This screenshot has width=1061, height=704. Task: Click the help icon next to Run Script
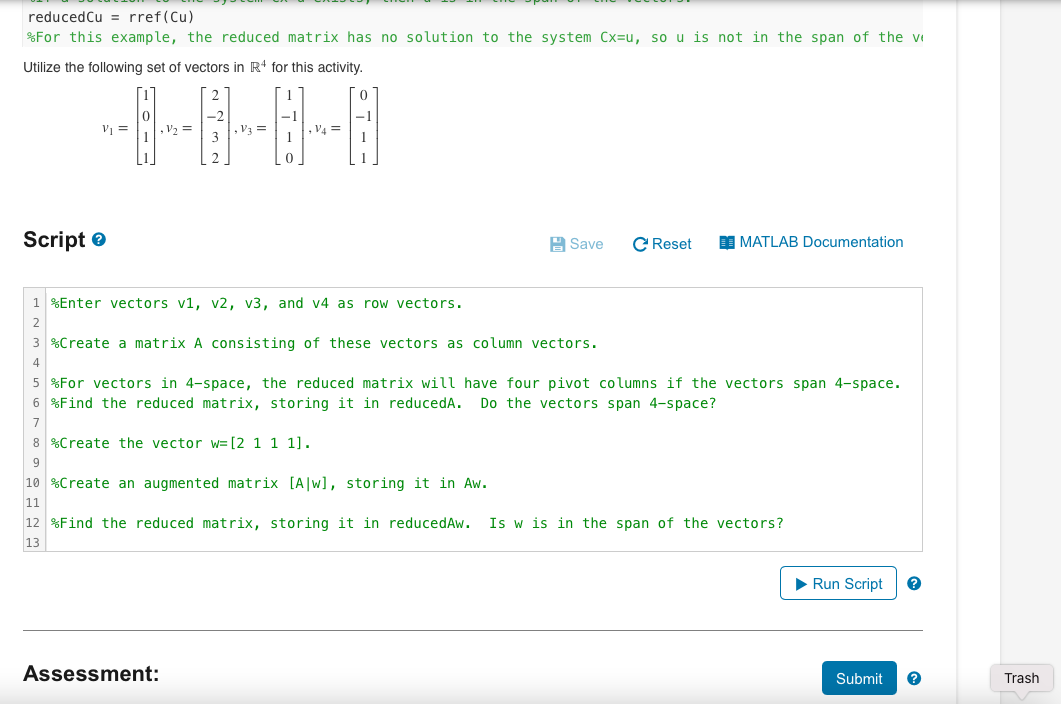913,583
